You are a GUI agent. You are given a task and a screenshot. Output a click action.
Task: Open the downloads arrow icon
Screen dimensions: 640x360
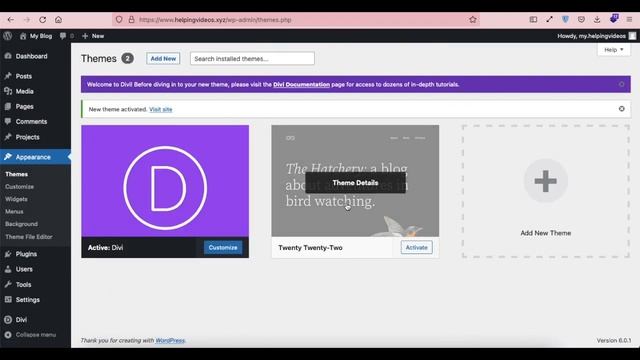coord(597,19)
